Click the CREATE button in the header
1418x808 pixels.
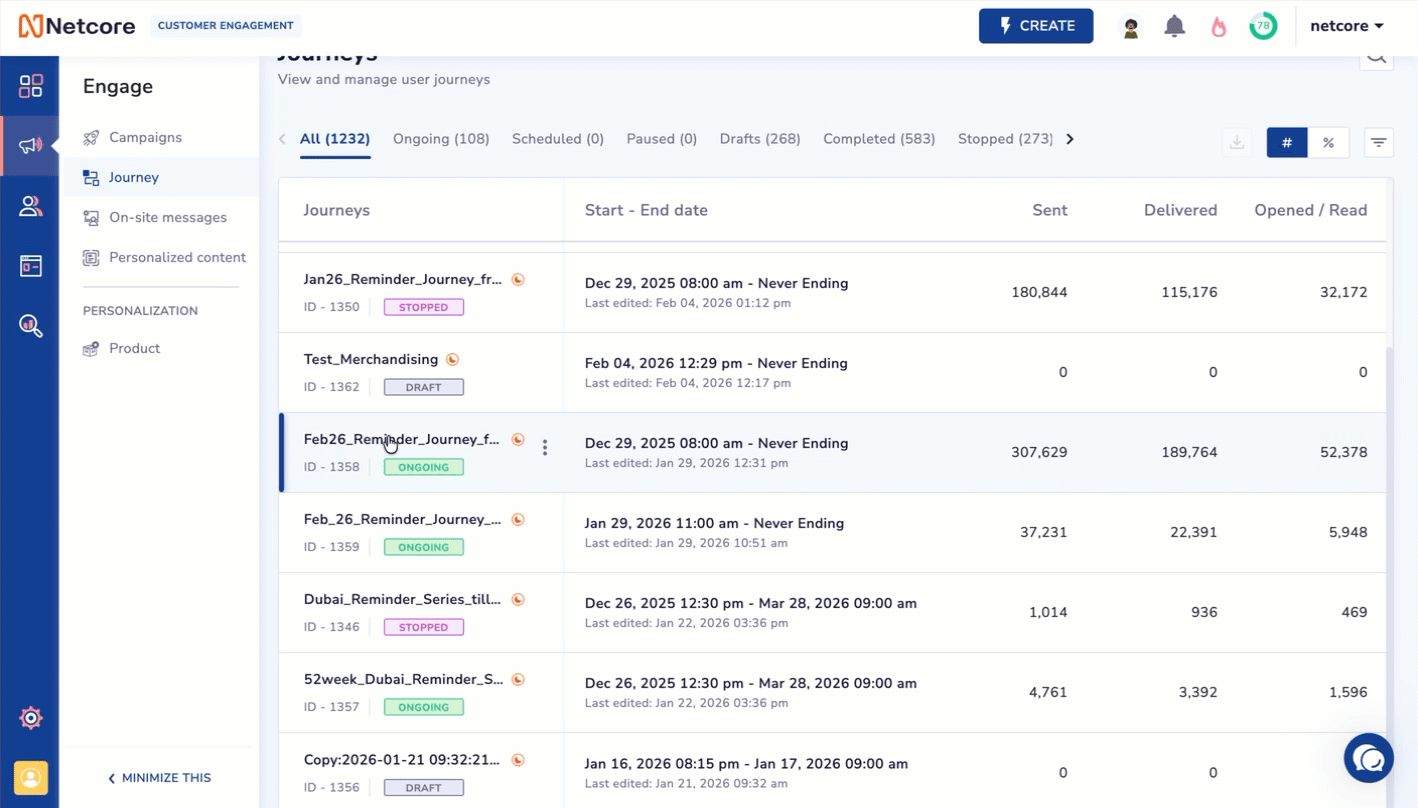click(x=1036, y=26)
